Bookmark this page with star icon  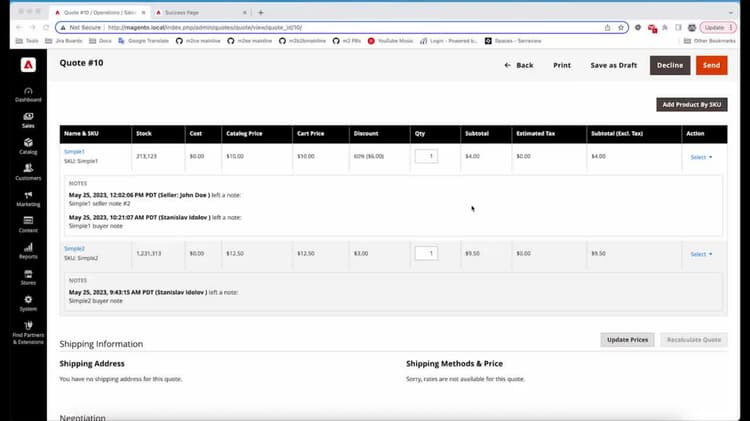(x=621, y=28)
